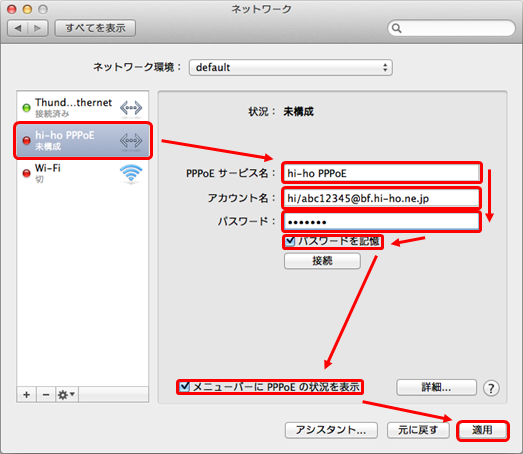Click the アカウント名 input field
This screenshot has height=454, width=523.
pos(382,198)
